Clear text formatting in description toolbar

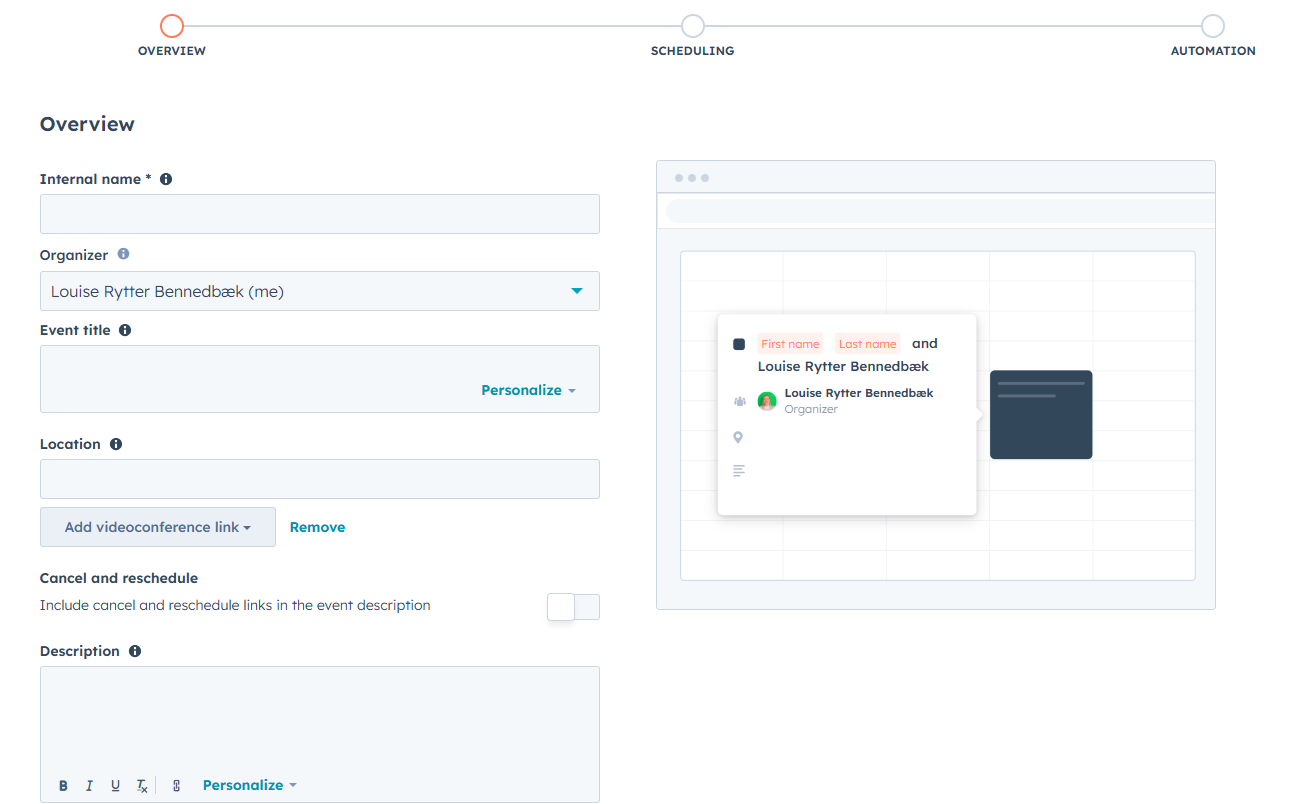142,786
